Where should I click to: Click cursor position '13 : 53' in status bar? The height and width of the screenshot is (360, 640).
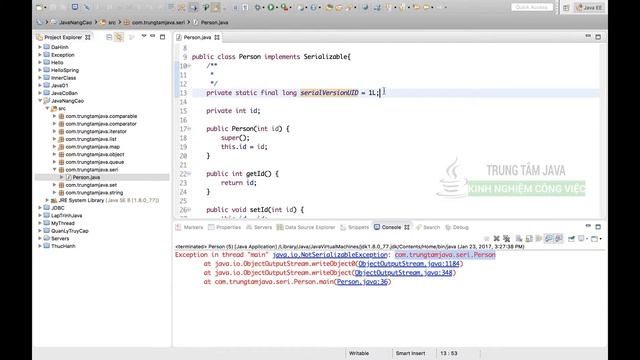click(449, 353)
